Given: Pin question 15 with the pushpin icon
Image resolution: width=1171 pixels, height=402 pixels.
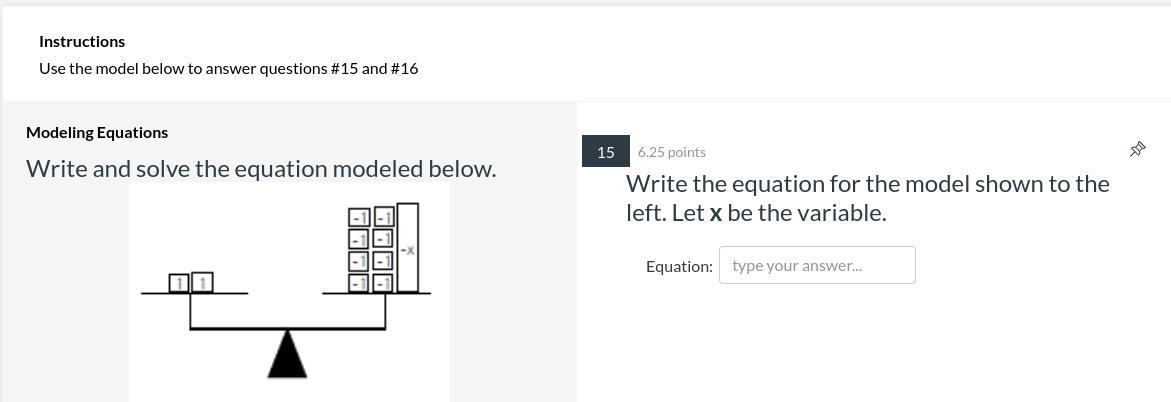Looking at the screenshot, I should click(1137, 149).
